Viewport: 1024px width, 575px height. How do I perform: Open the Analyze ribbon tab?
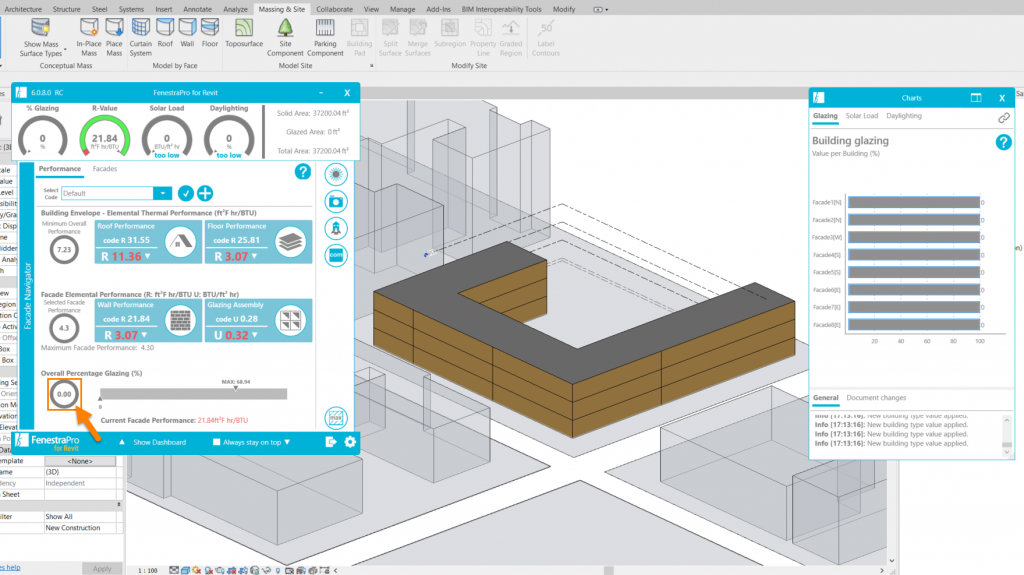click(235, 9)
